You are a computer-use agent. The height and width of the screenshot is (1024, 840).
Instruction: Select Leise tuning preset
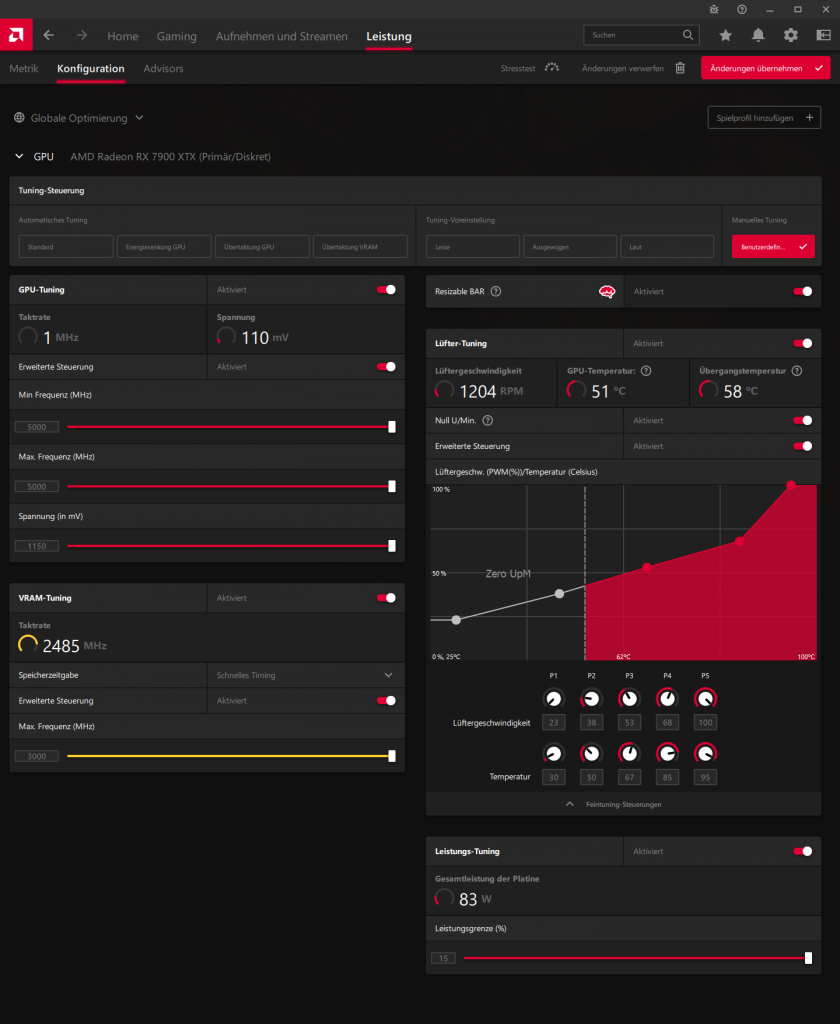click(x=473, y=247)
